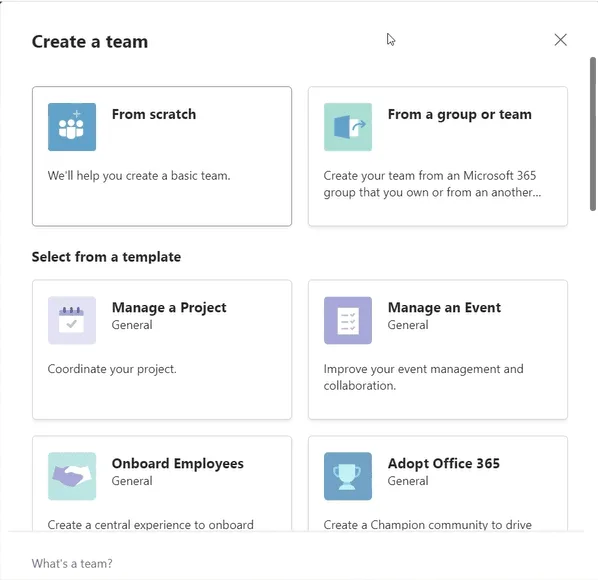Pick the Manage a Project template title
This screenshot has height=580, width=598.
tap(169, 308)
